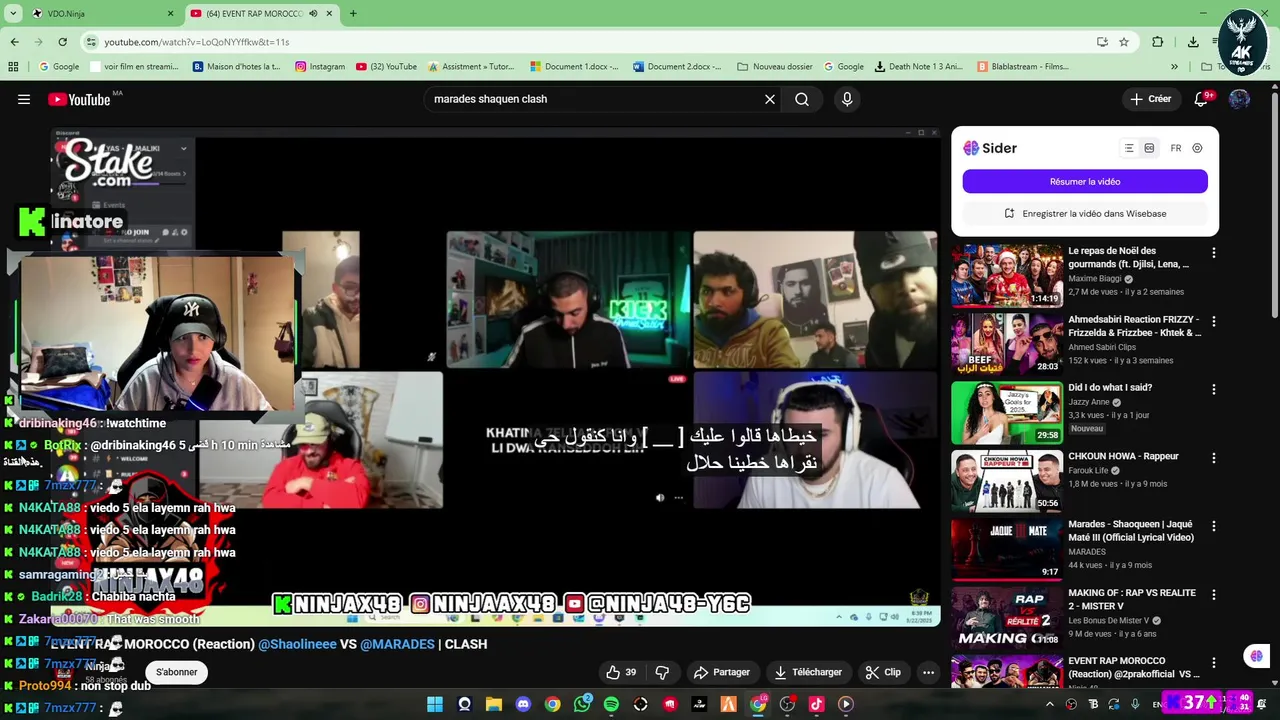Open Discord from the taskbar
This screenshot has width=1280, height=720.
(x=523, y=704)
